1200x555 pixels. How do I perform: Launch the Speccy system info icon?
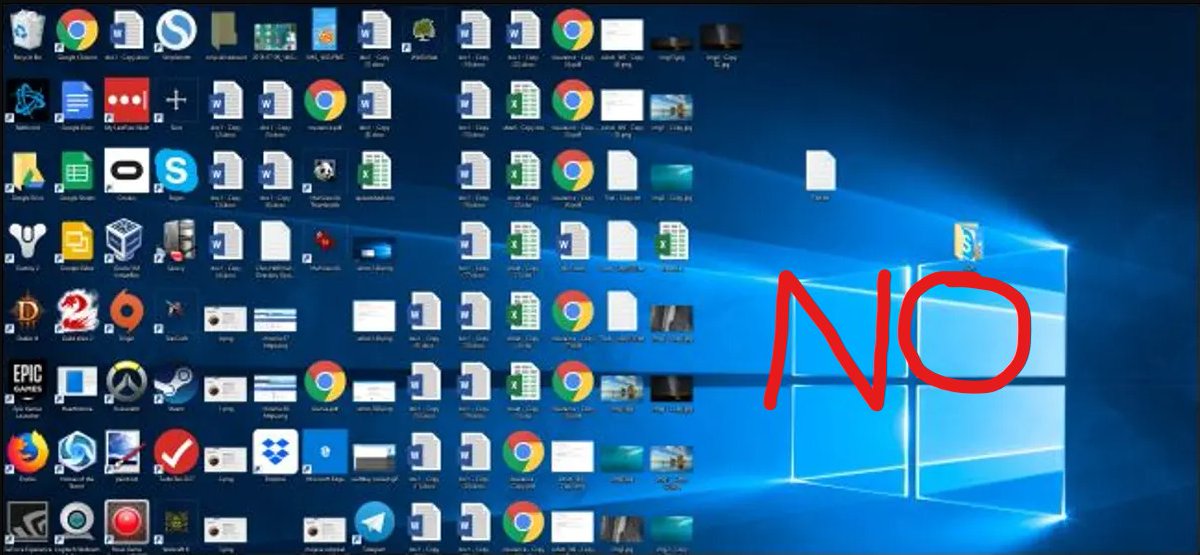[x=175, y=241]
